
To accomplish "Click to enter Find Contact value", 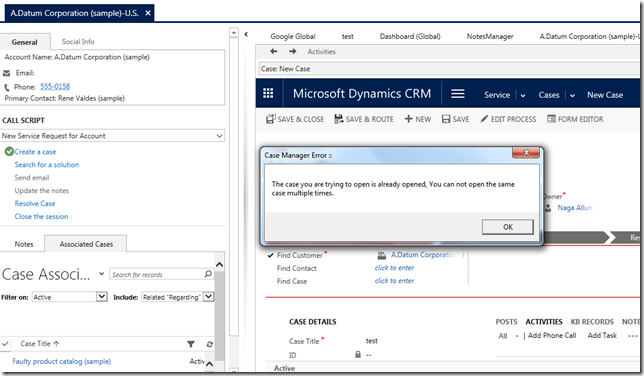I will pyautogui.click(x=394, y=268).
